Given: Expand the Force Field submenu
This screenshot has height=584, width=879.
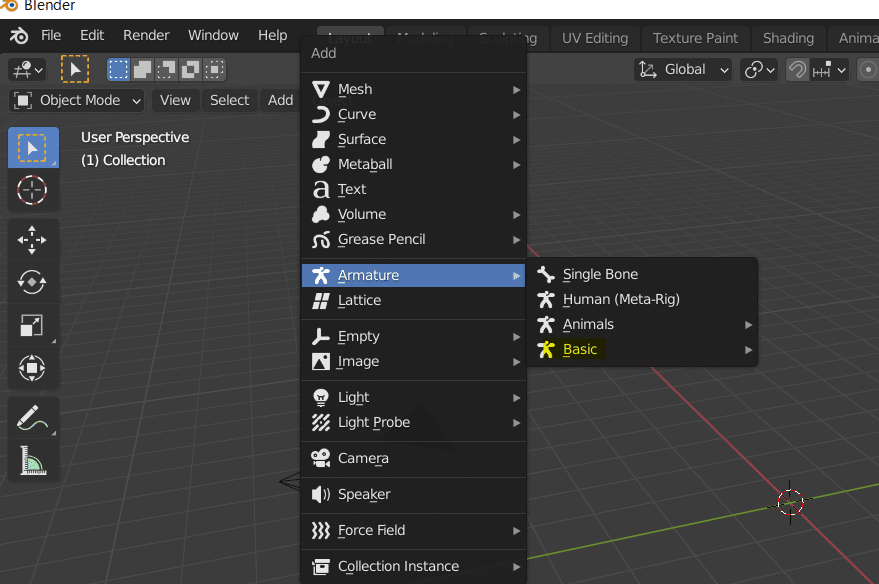Looking at the screenshot, I should click(413, 530).
